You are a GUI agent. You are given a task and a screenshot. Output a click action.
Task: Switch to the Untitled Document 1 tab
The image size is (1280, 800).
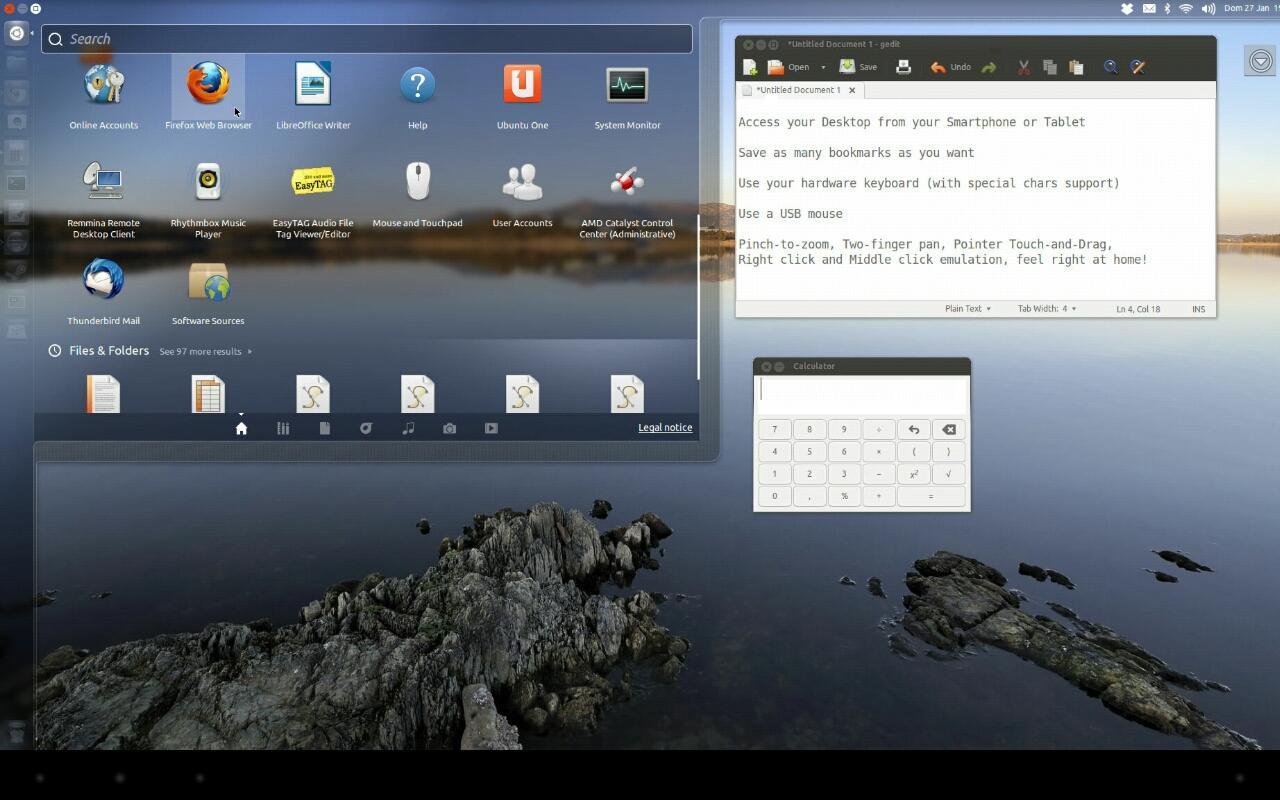(800, 89)
